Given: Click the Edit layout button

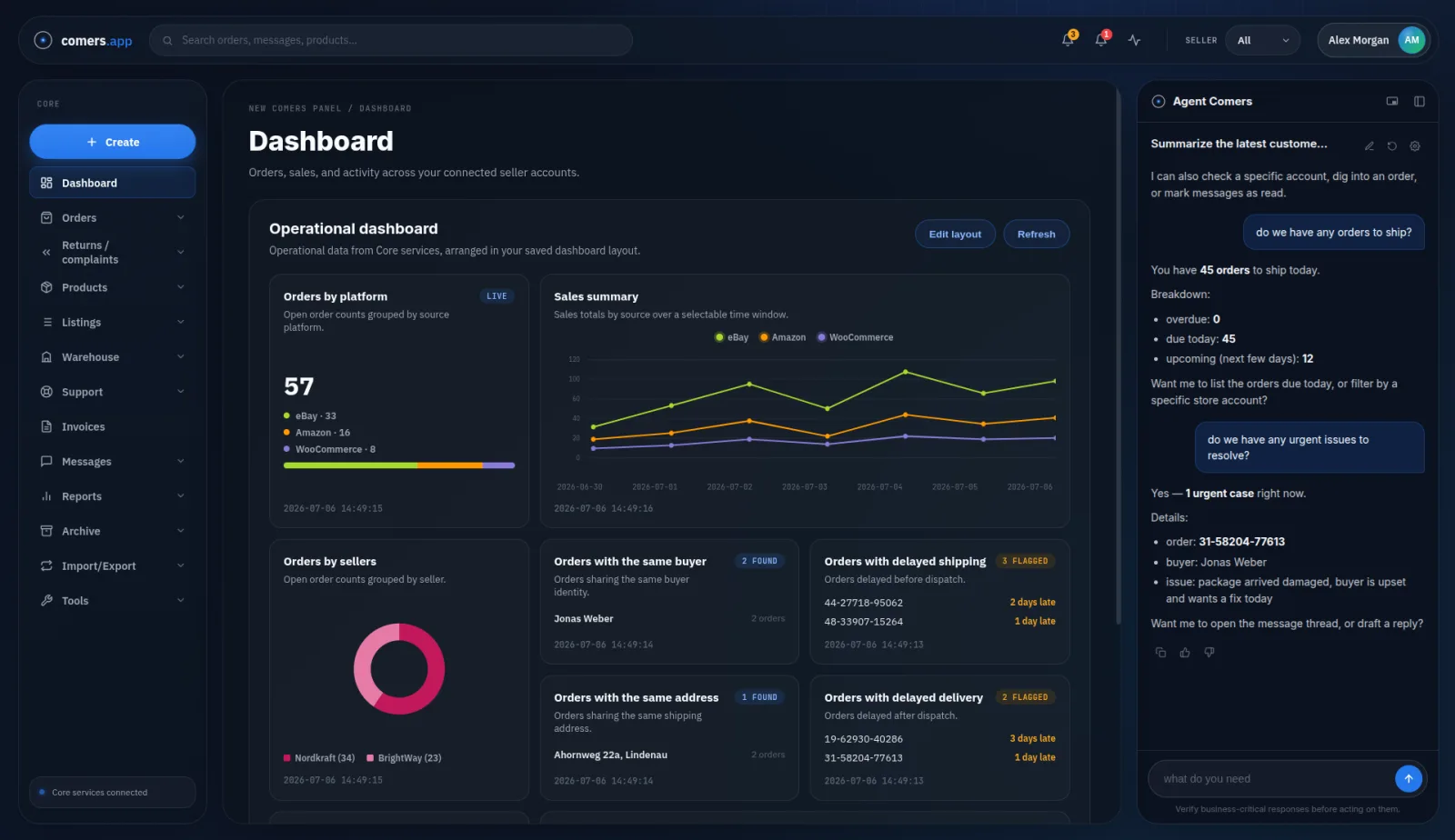Looking at the screenshot, I should 955,235.
